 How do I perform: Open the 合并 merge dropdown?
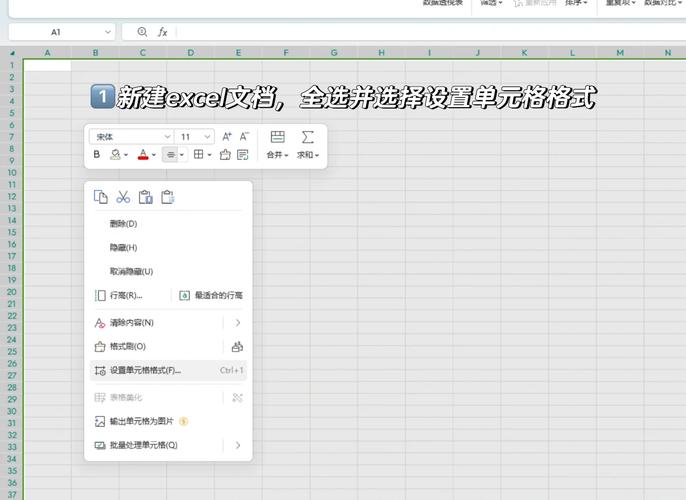[277, 155]
